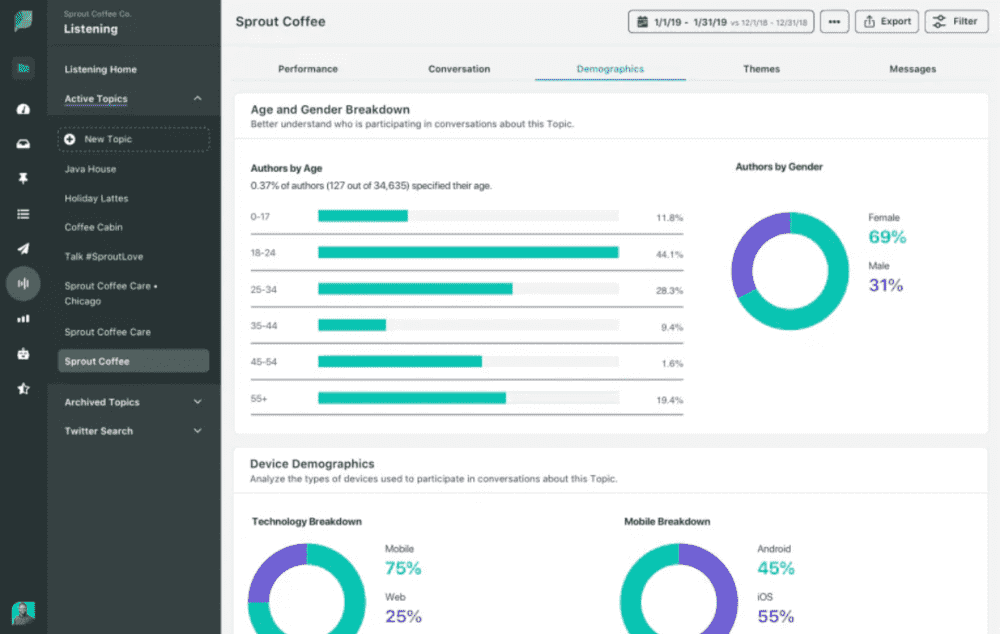
Task: Click the Export button
Action: pos(886,22)
